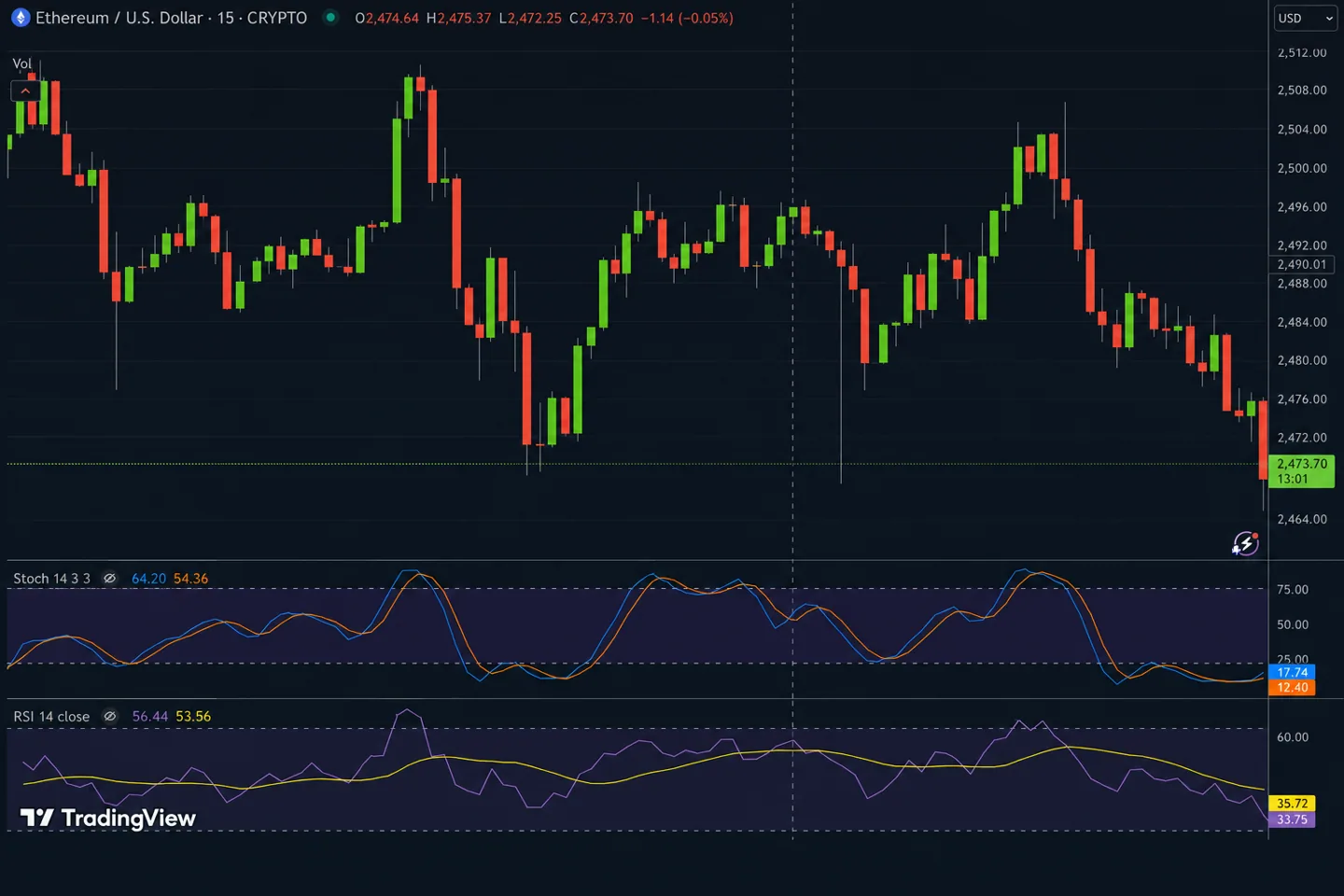Click the 2,508.00 price scale label

click(1302, 91)
